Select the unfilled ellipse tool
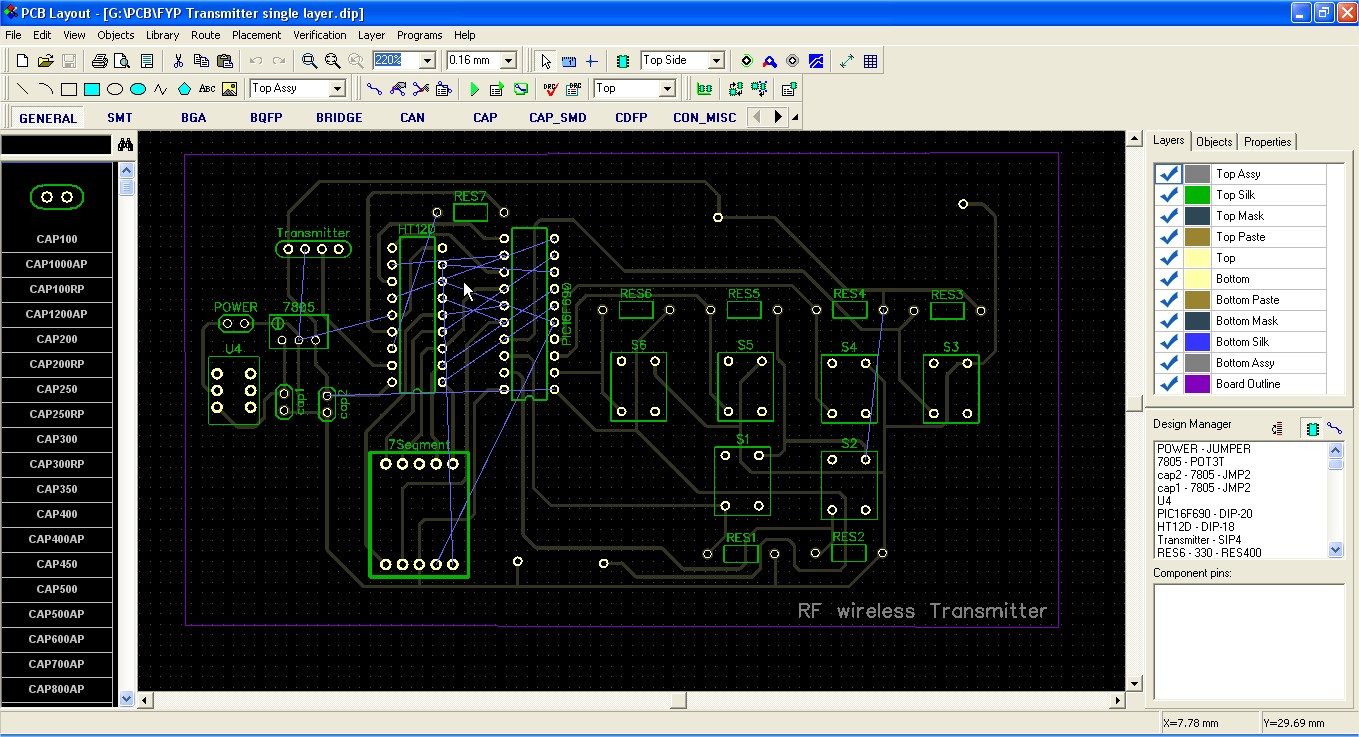The height and width of the screenshot is (737, 1359). click(x=115, y=89)
